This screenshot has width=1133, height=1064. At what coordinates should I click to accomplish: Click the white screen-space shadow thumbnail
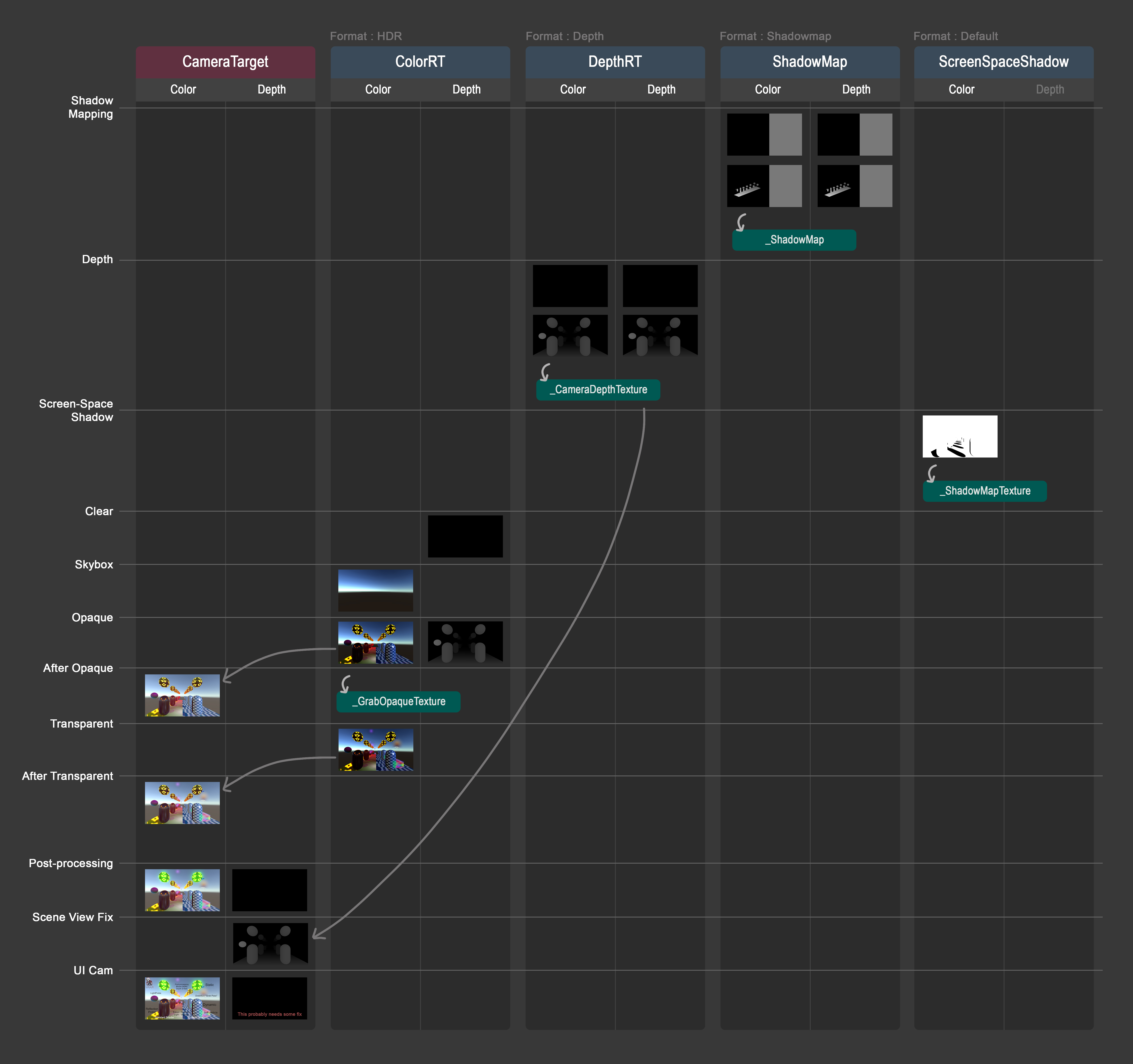(x=960, y=436)
